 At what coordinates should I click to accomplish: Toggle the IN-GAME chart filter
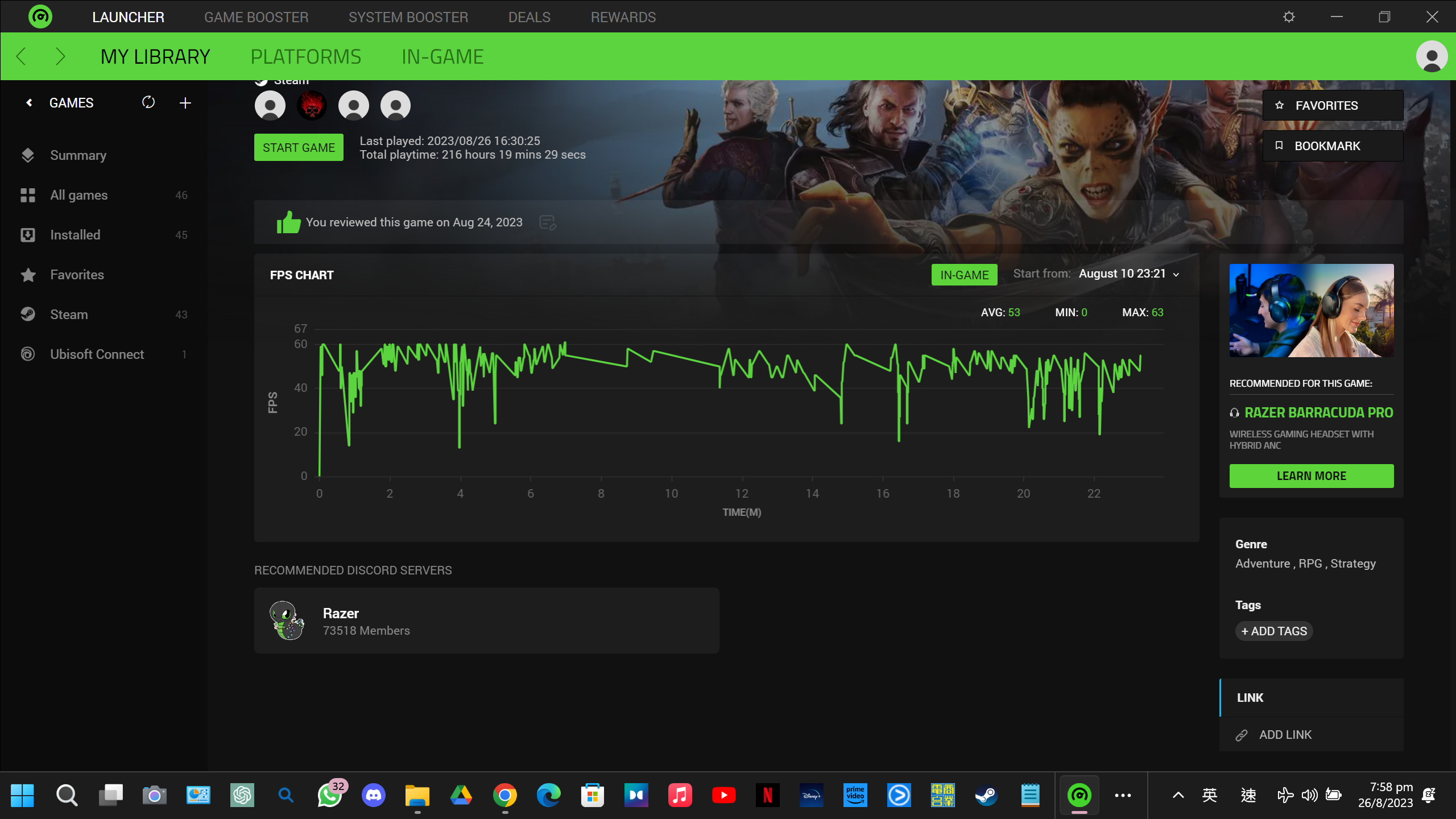(964, 275)
